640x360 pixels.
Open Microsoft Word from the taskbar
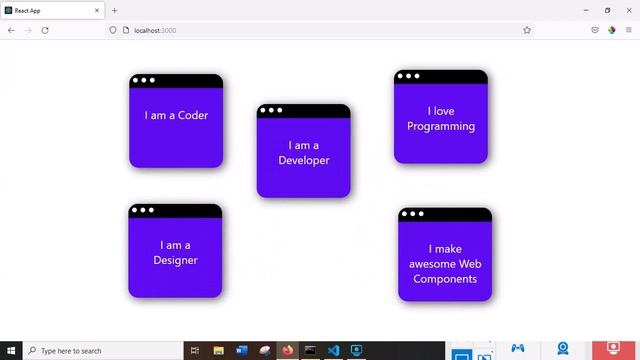[242, 351]
